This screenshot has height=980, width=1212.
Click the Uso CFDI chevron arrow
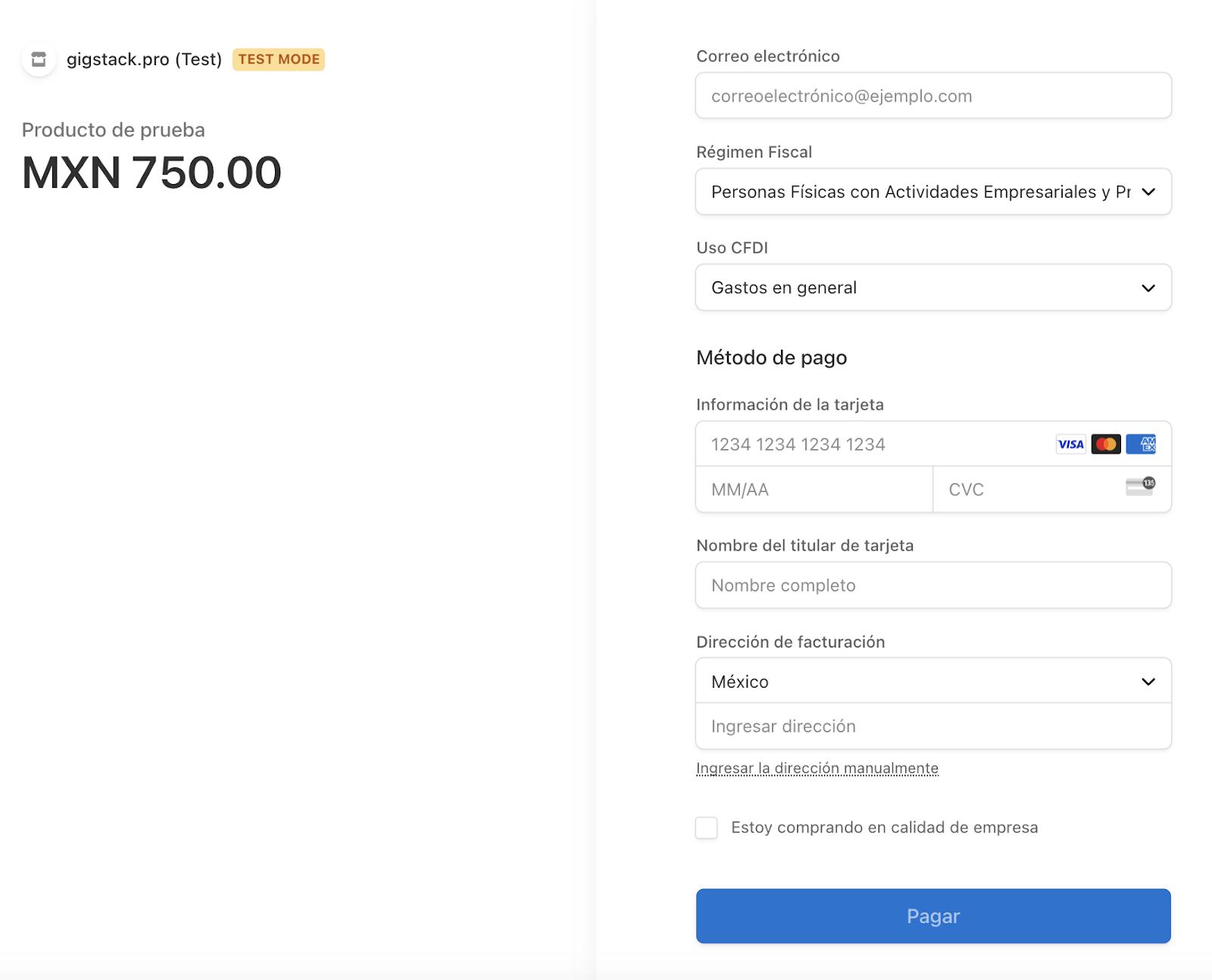click(1148, 288)
